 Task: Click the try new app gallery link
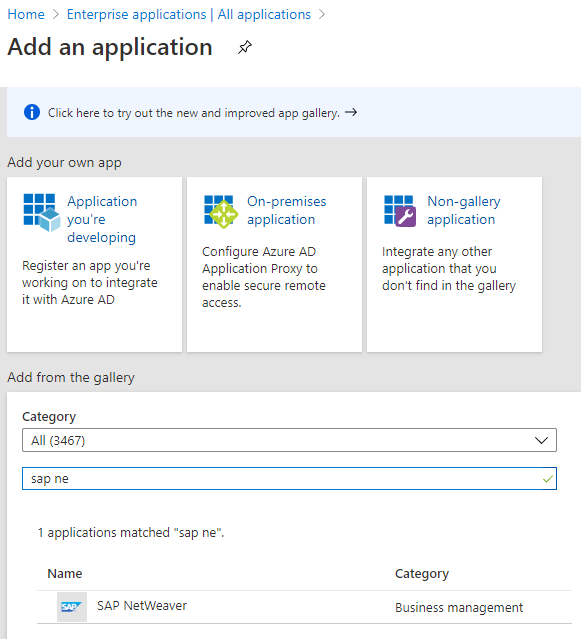194,113
